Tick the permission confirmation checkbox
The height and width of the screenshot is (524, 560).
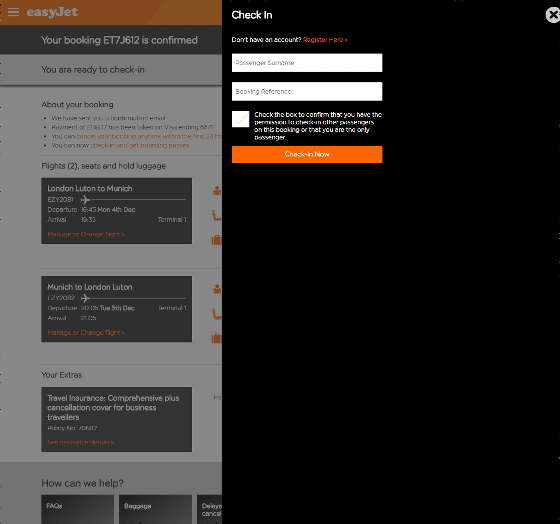point(240,119)
